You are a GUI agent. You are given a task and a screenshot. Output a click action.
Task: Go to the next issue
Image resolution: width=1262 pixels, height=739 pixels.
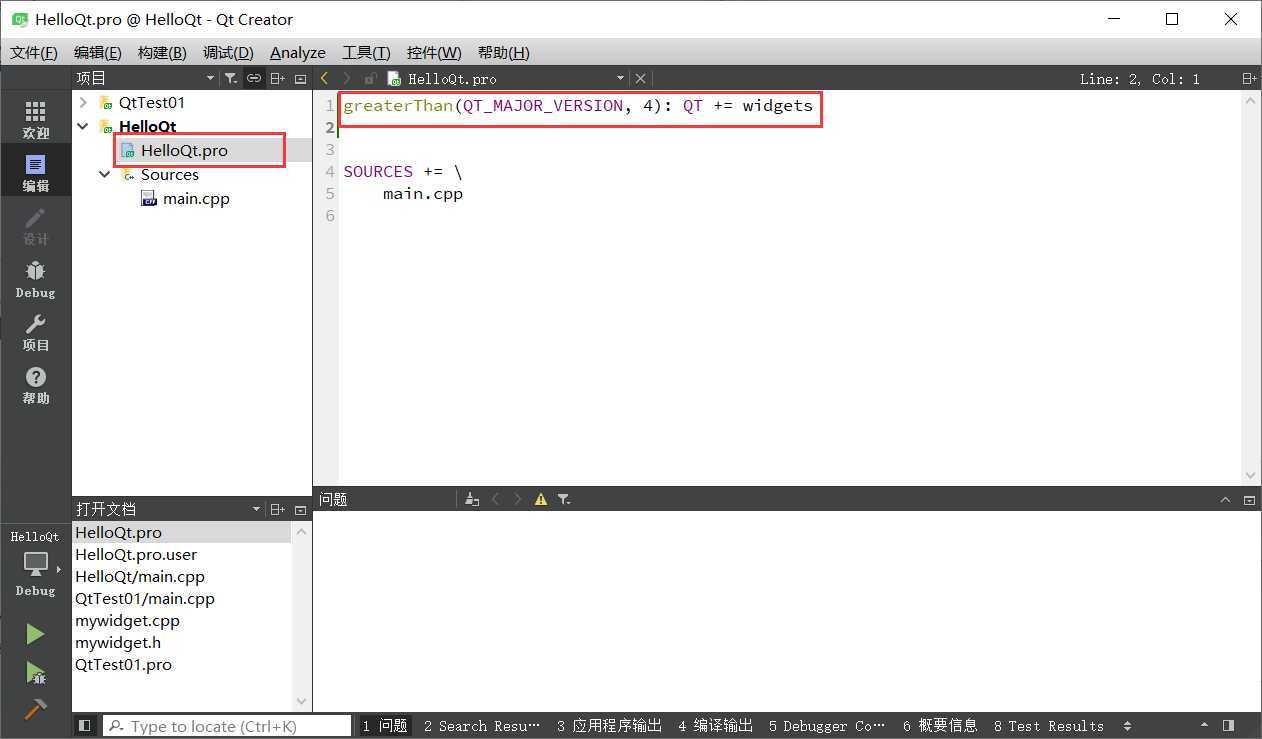click(x=518, y=499)
